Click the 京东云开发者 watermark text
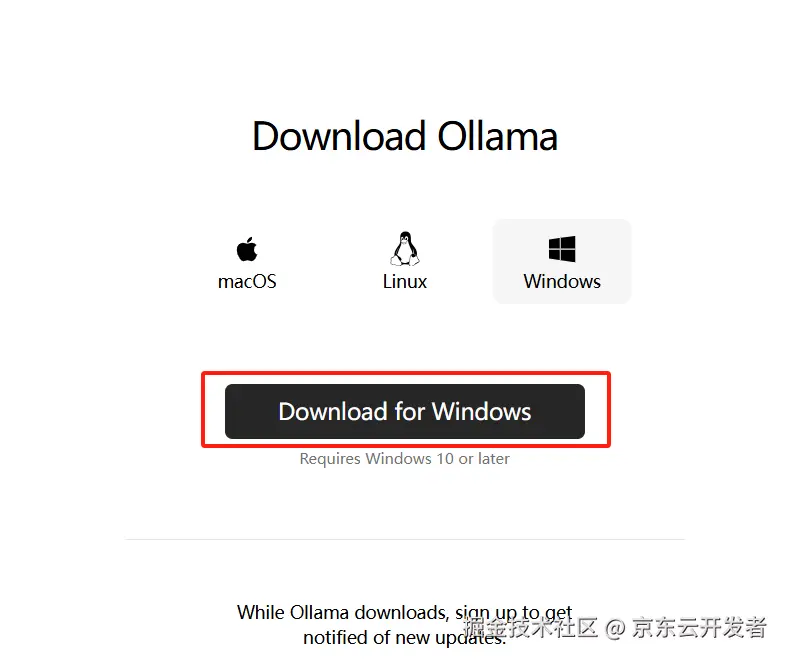Screen dimensions: 786x659 [699, 627]
